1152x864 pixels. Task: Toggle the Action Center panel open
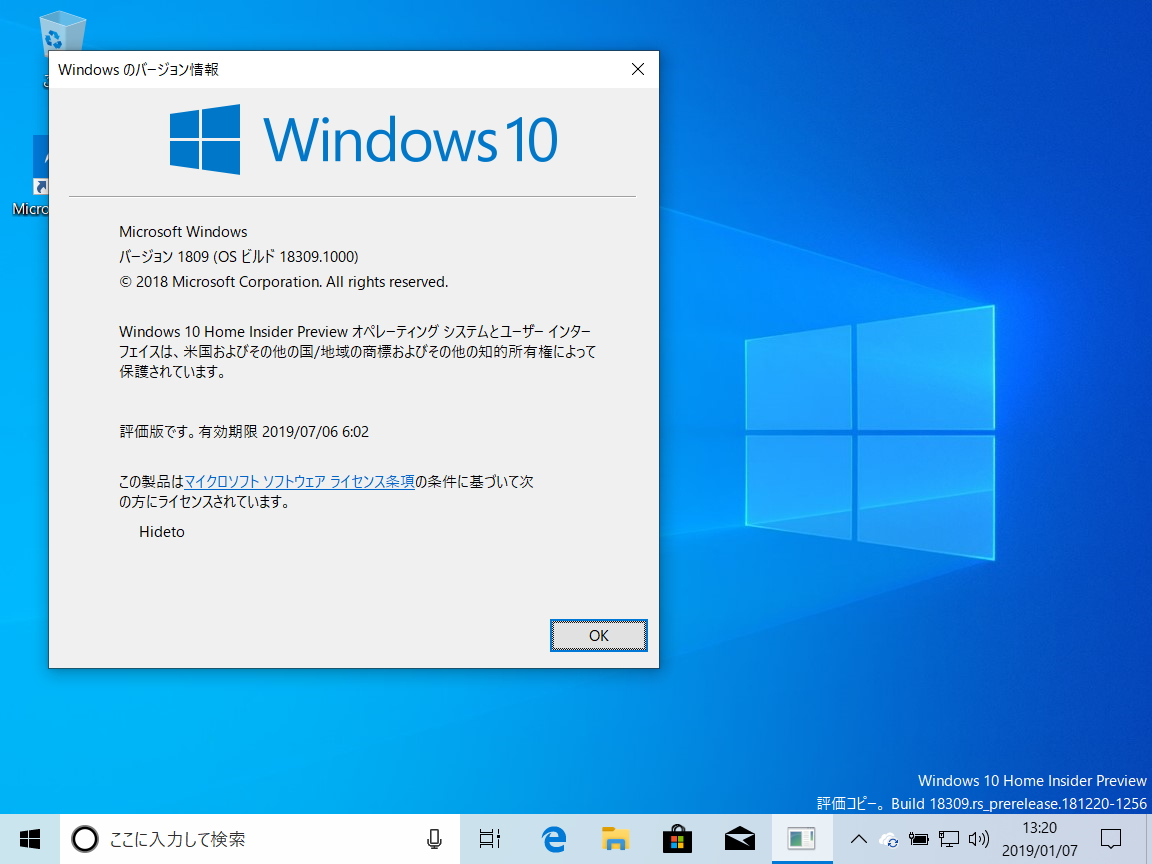pyautogui.click(x=1110, y=840)
